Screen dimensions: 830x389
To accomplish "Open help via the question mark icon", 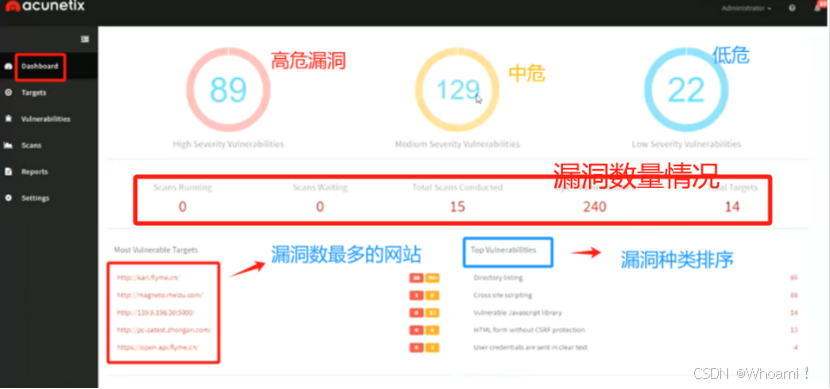I will tap(792, 8).
